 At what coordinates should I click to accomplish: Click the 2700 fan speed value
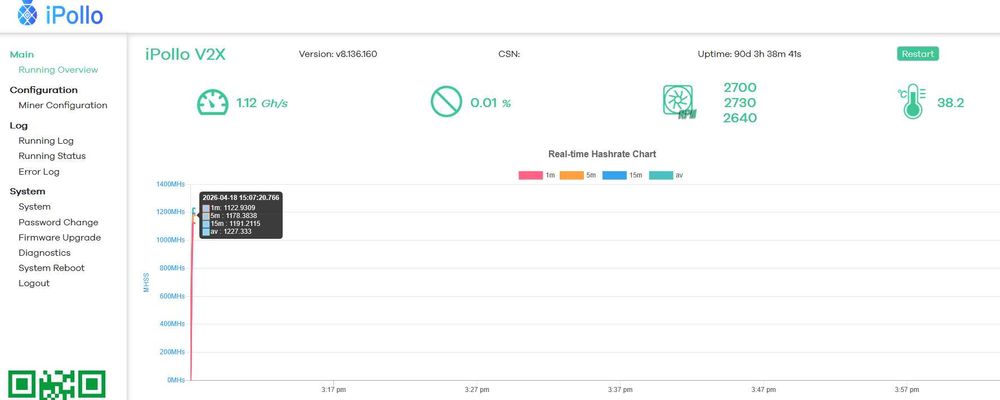740,87
